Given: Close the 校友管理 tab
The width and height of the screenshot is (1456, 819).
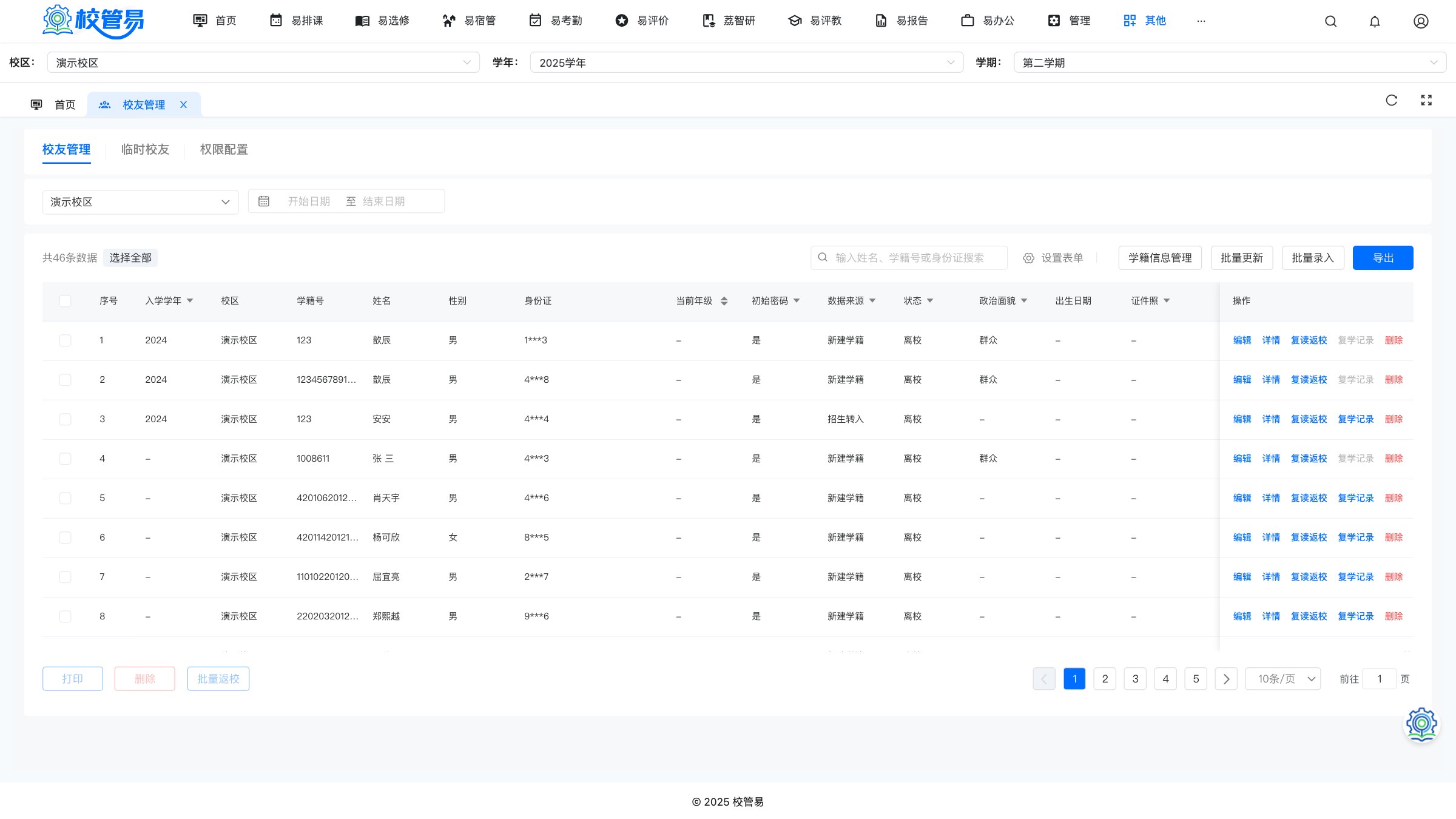Looking at the screenshot, I should pyautogui.click(x=183, y=105).
